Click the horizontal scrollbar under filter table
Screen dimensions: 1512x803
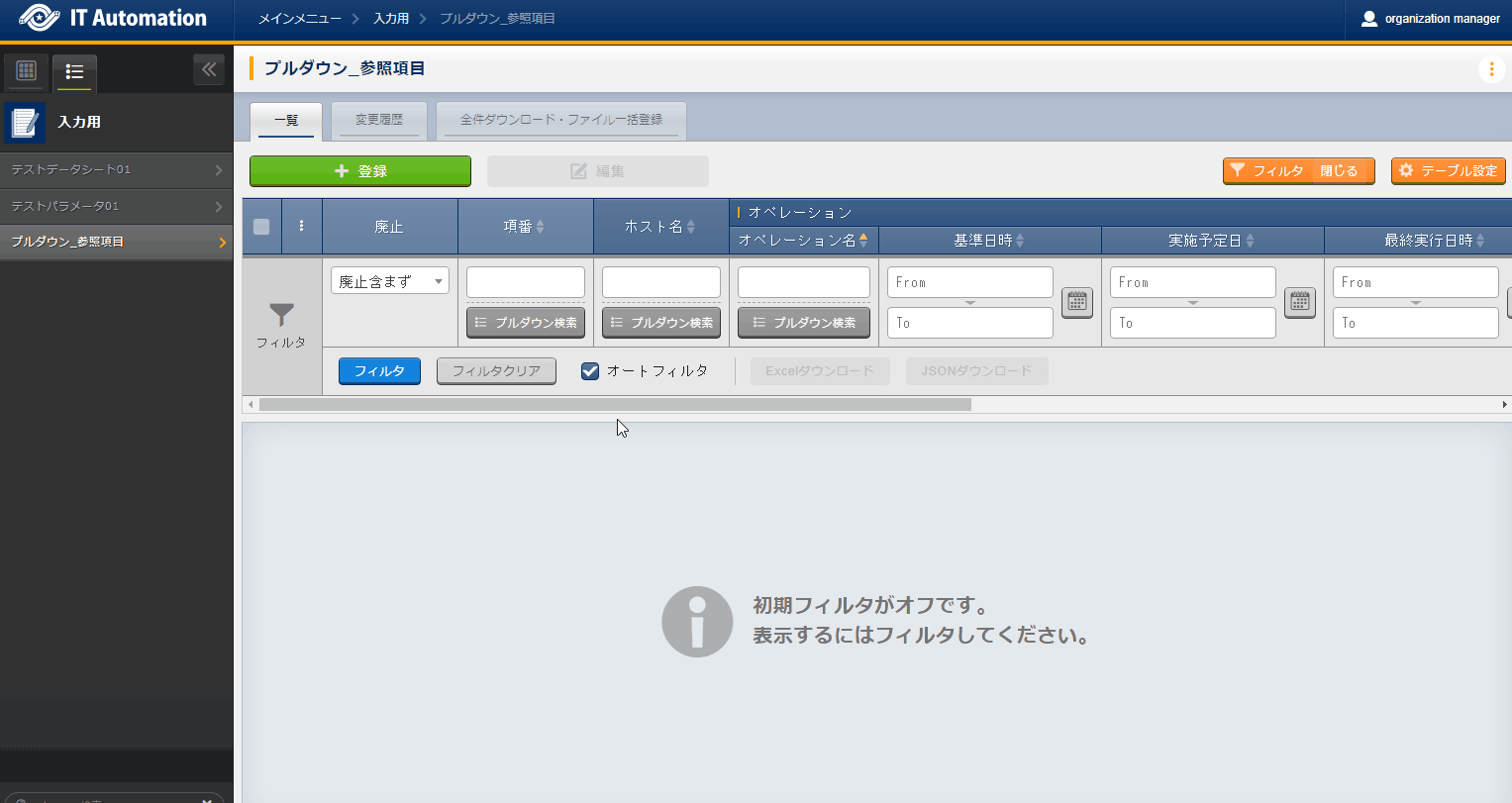click(614, 404)
